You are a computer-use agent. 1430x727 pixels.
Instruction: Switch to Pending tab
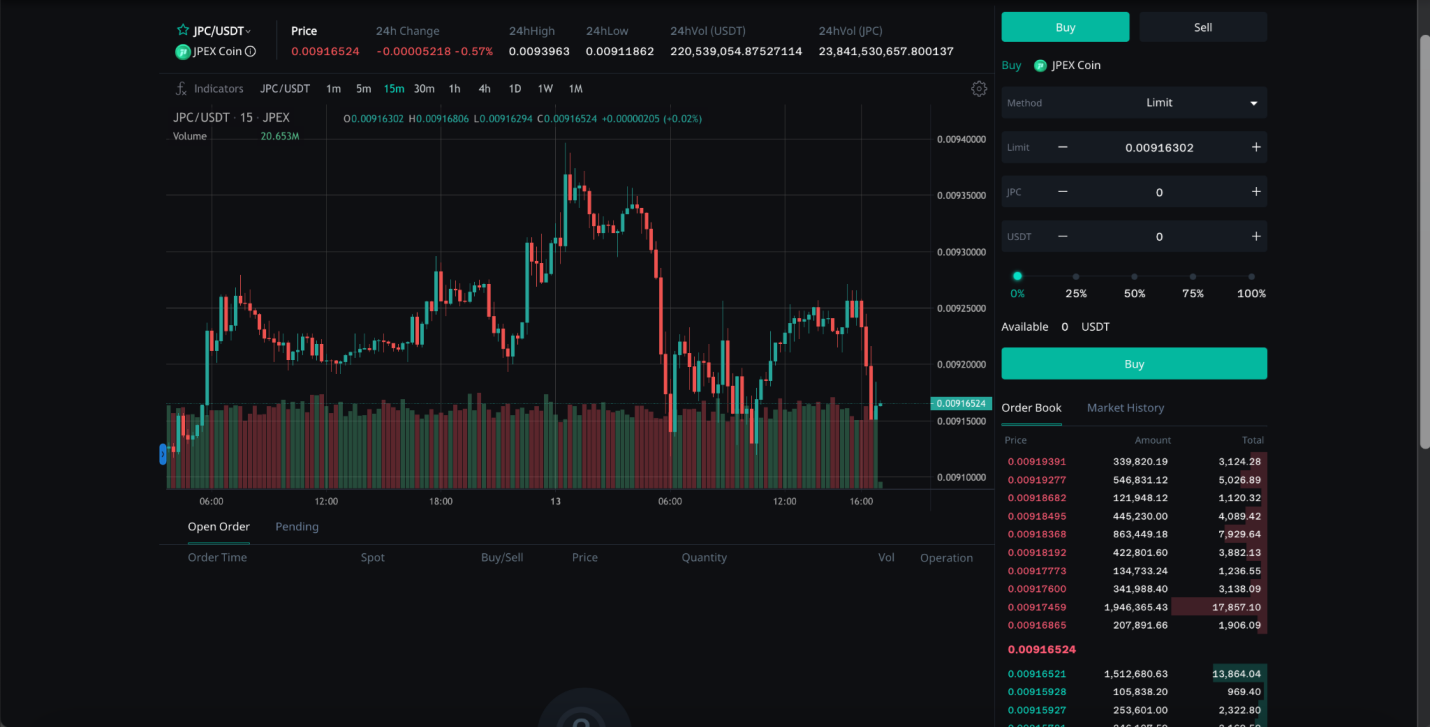coord(297,527)
